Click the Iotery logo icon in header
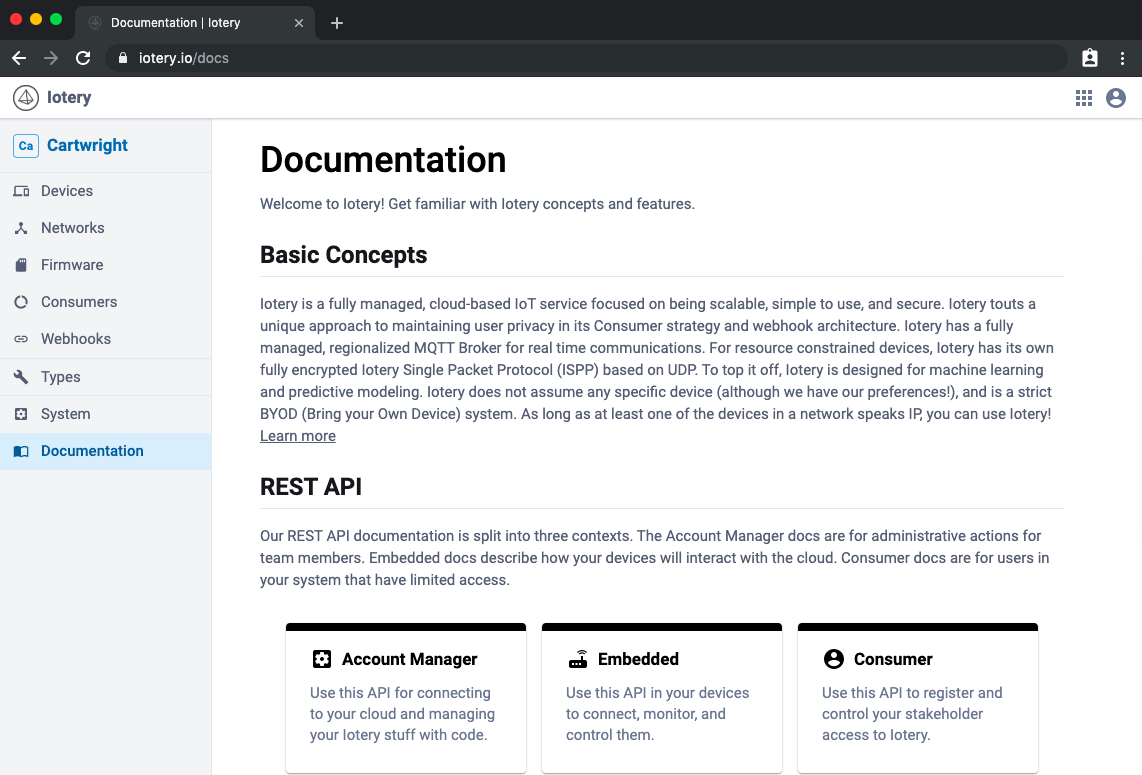This screenshot has height=775, width=1142. pyautogui.click(x=25, y=98)
